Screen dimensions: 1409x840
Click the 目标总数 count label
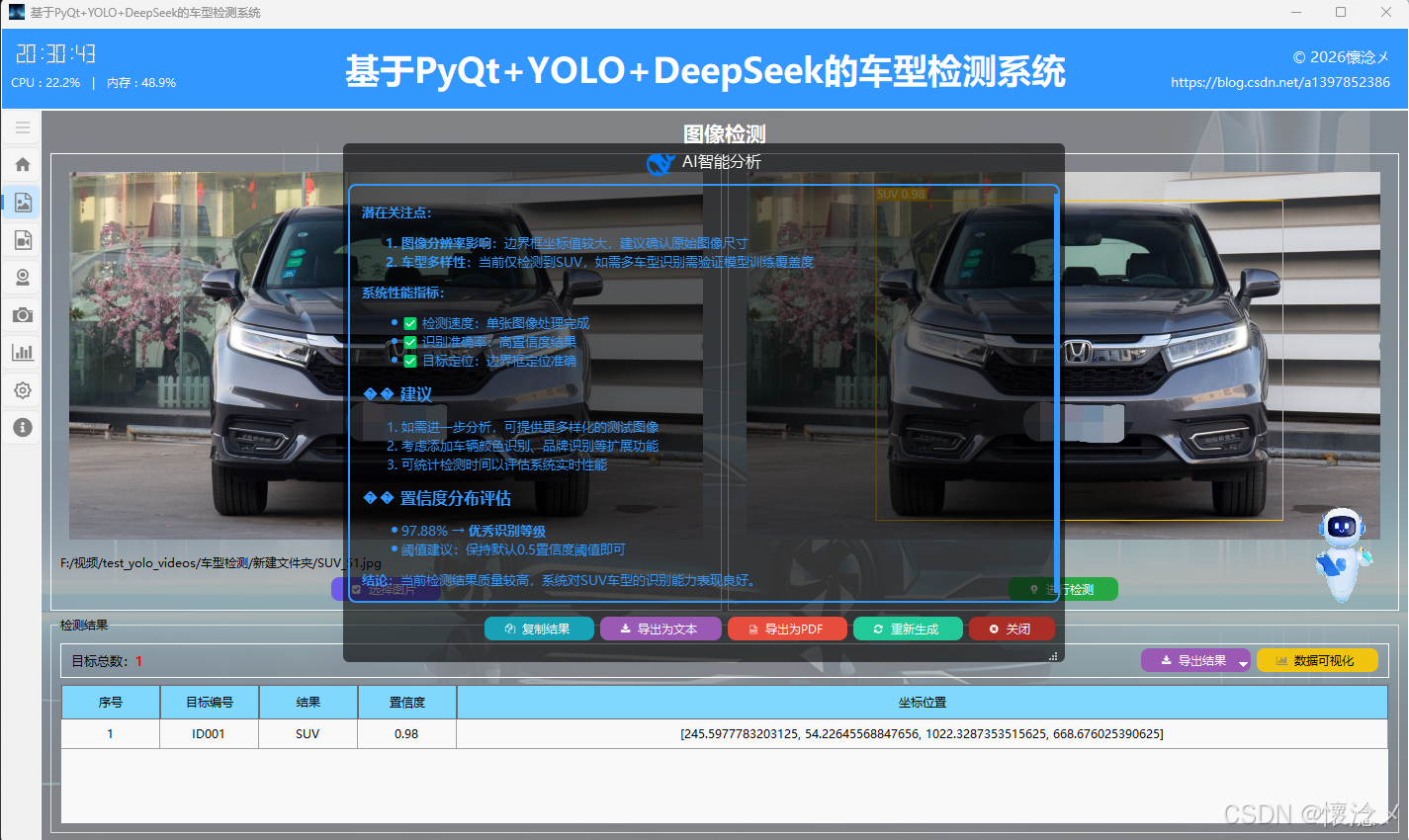[x=107, y=661]
